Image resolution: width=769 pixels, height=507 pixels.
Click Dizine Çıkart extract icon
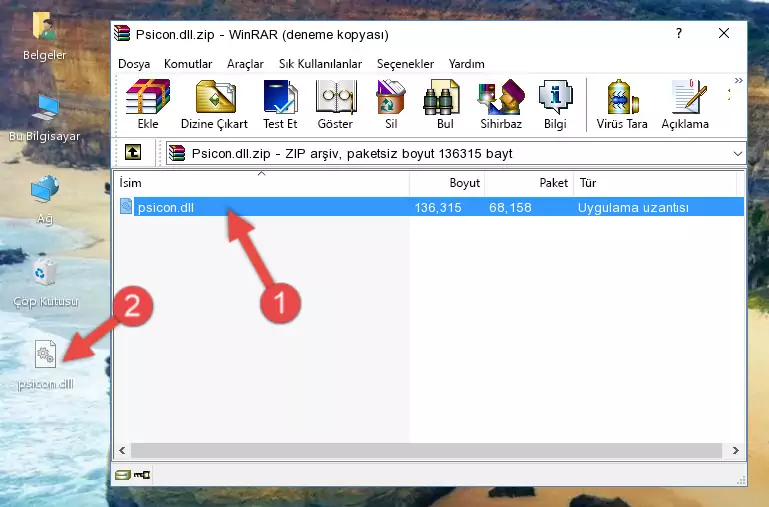pyautogui.click(x=214, y=104)
